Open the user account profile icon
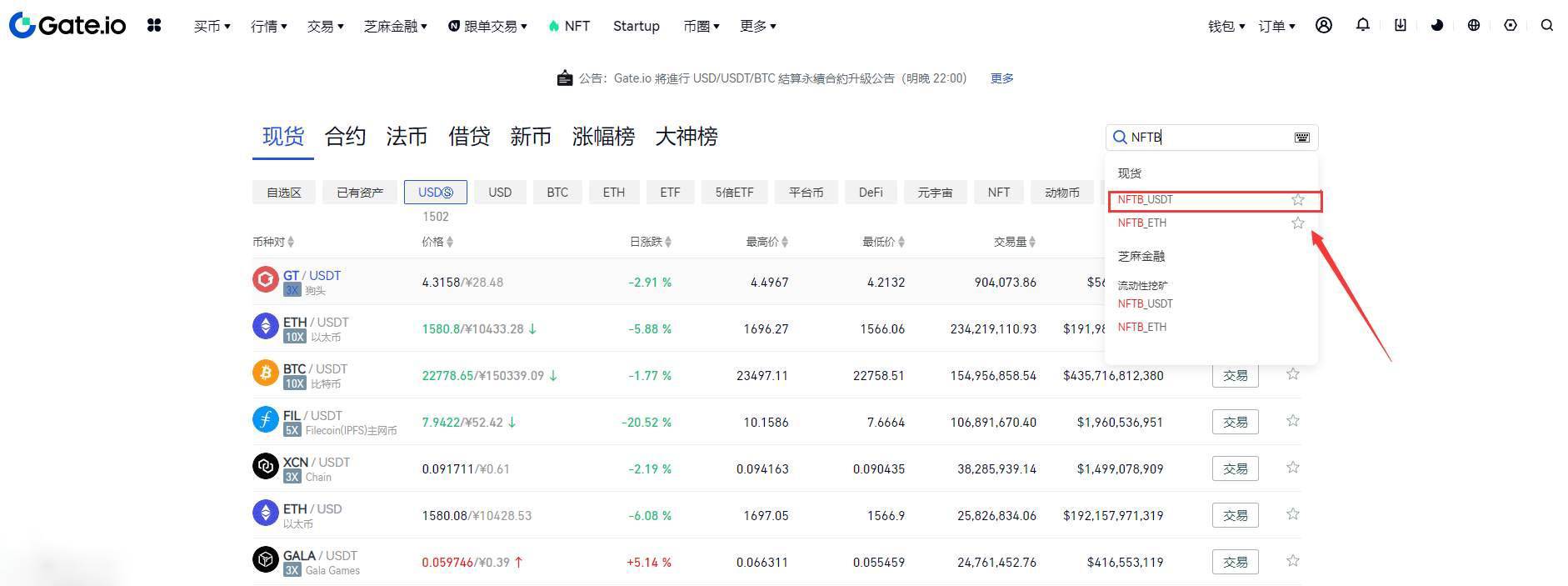 [x=1324, y=25]
